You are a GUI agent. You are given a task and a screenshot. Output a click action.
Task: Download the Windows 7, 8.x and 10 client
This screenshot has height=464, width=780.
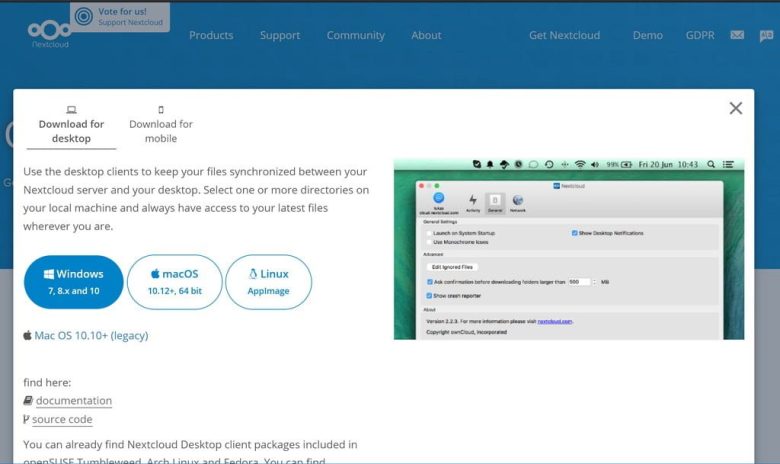[x=74, y=282]
